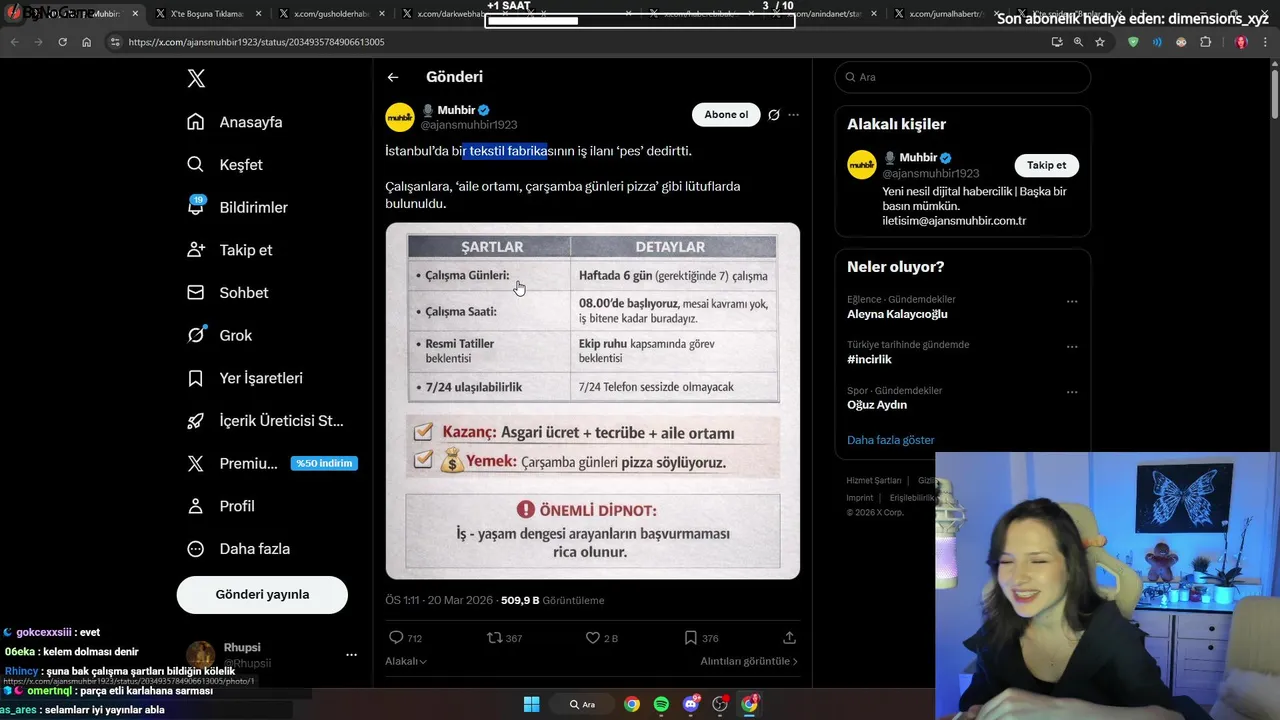Click share icon on post
This screenshot has height=720, width=1280.
tap(789, 637)
